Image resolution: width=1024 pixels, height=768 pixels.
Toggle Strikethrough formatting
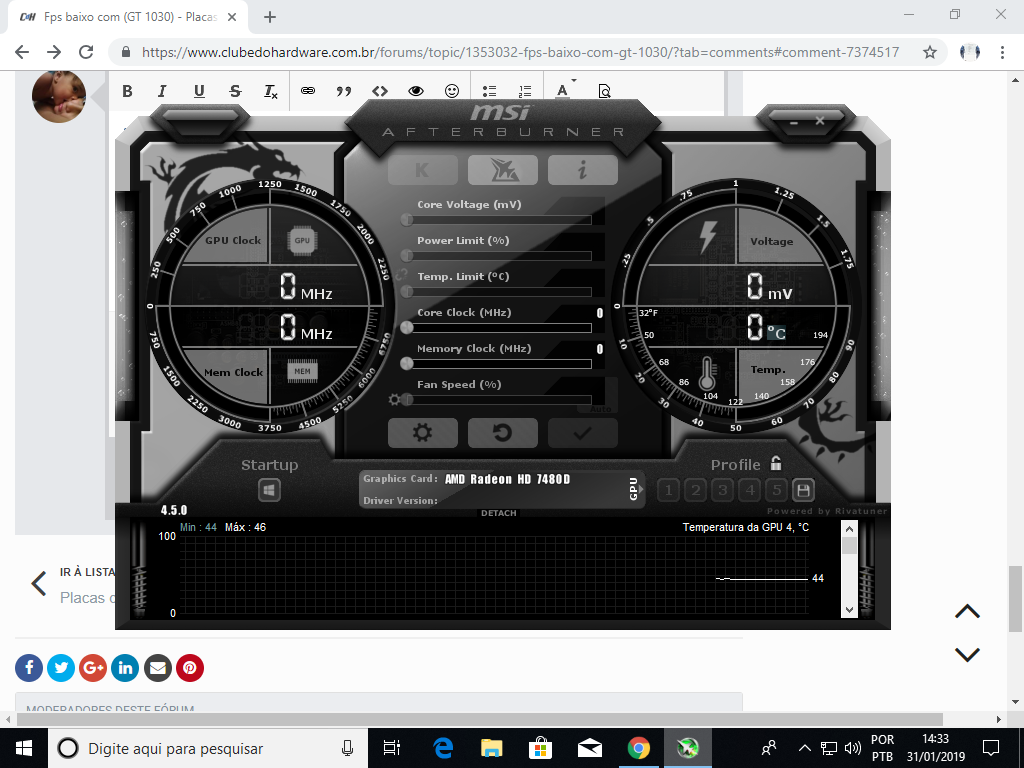tap(235, 91)
